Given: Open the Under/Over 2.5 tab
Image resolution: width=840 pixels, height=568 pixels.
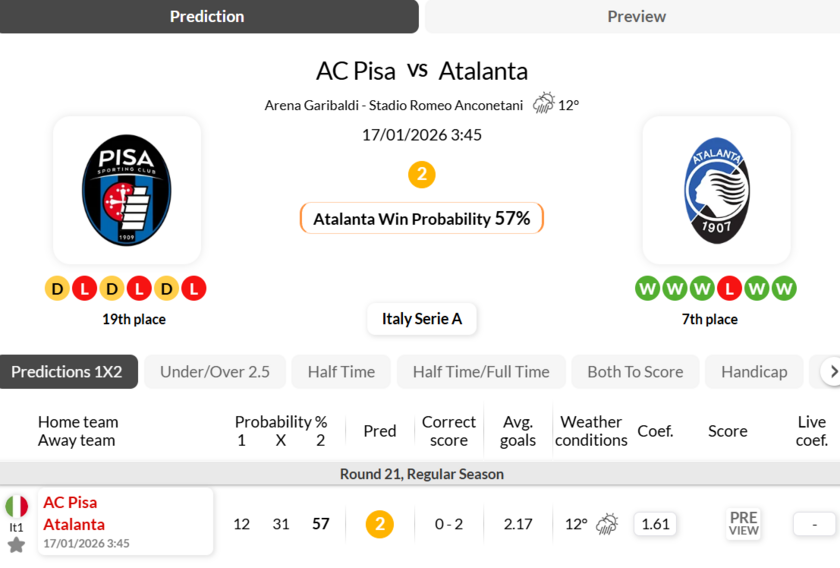Looking at the screenshot, I should (215, 372).
